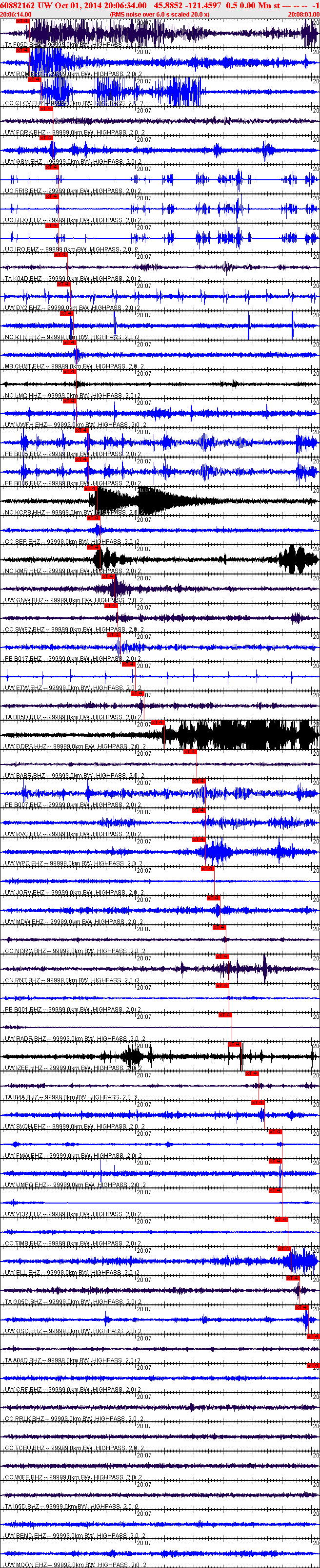Click the event ID '60882162 UW' in header
The width and height of the screenshot is (320, 1568).
(x=26, y=5)
